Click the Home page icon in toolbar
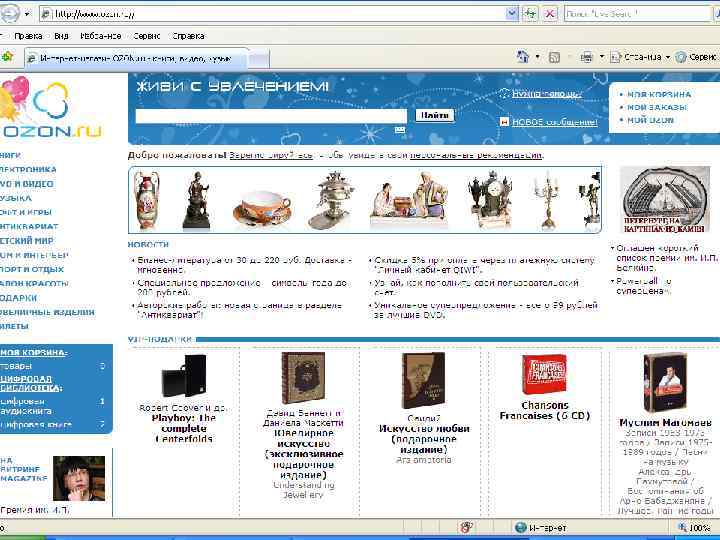The height and width of the screenshot is (540, 720). click(523, 57)
